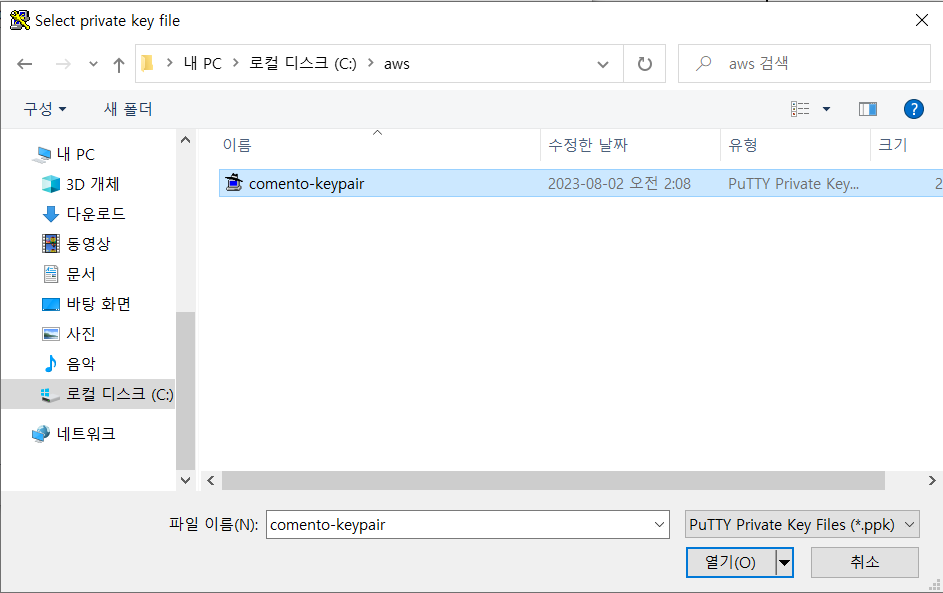Open recent locations dropdown chevron

pos(93,64)
